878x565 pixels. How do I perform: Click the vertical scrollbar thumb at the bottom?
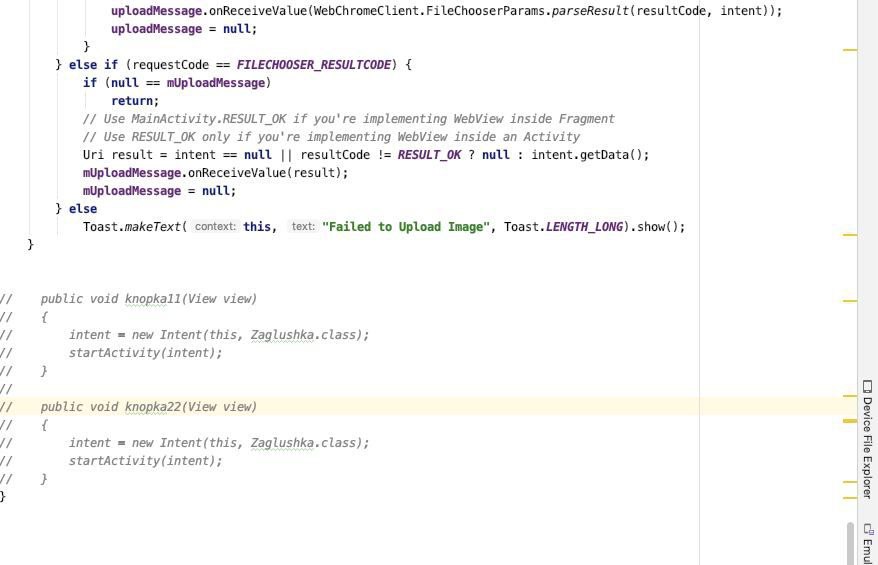[x=850, y=543]
